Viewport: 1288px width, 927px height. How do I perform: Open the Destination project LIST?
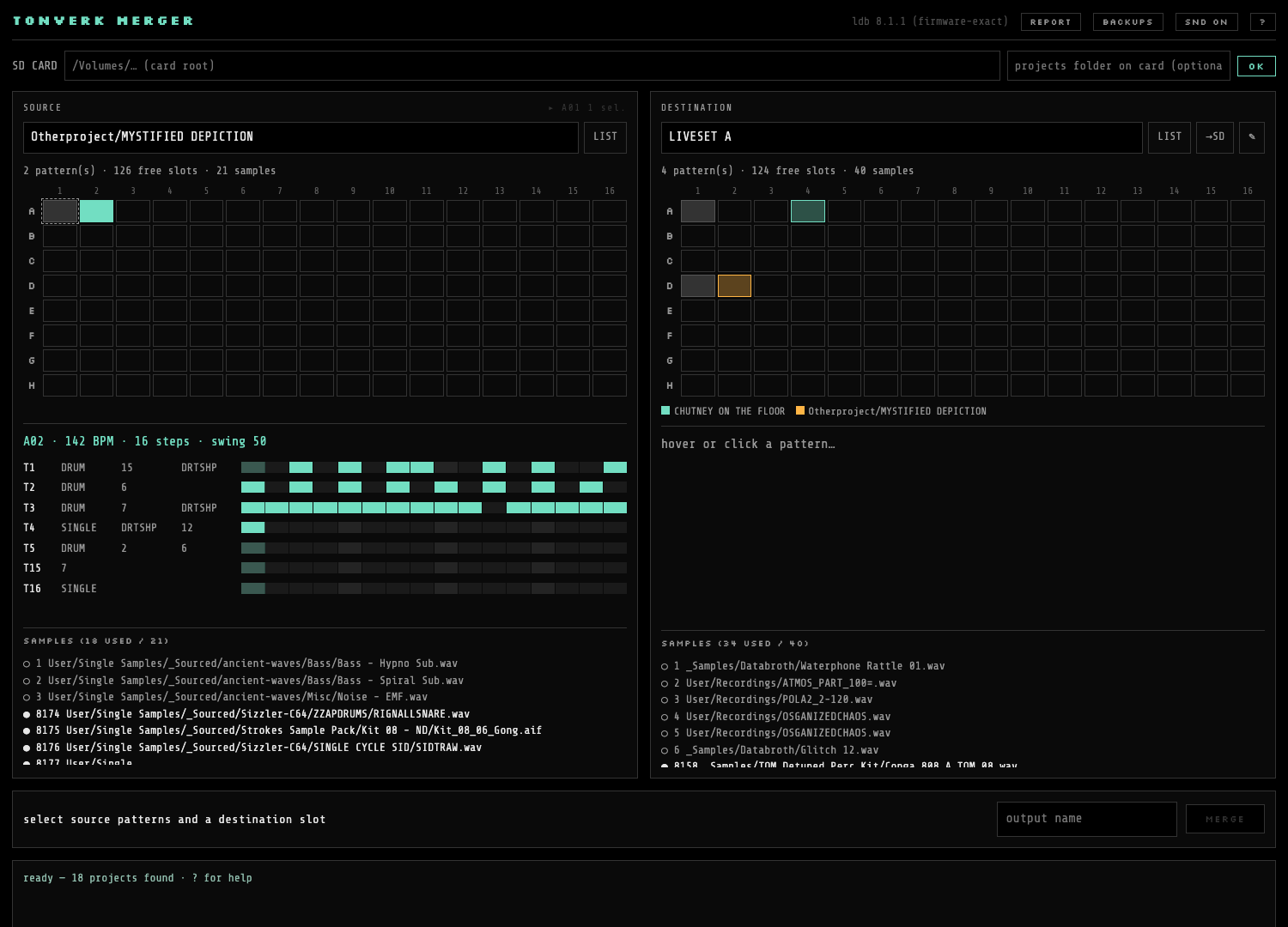point(1170,137)
